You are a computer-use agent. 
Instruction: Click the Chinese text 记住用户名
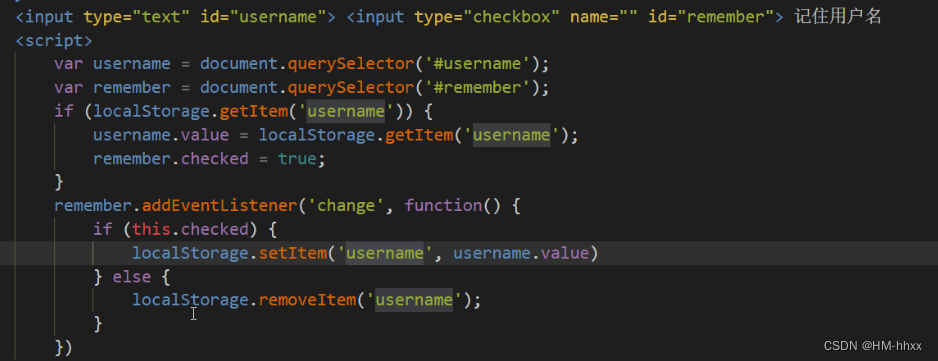[838, 17]
